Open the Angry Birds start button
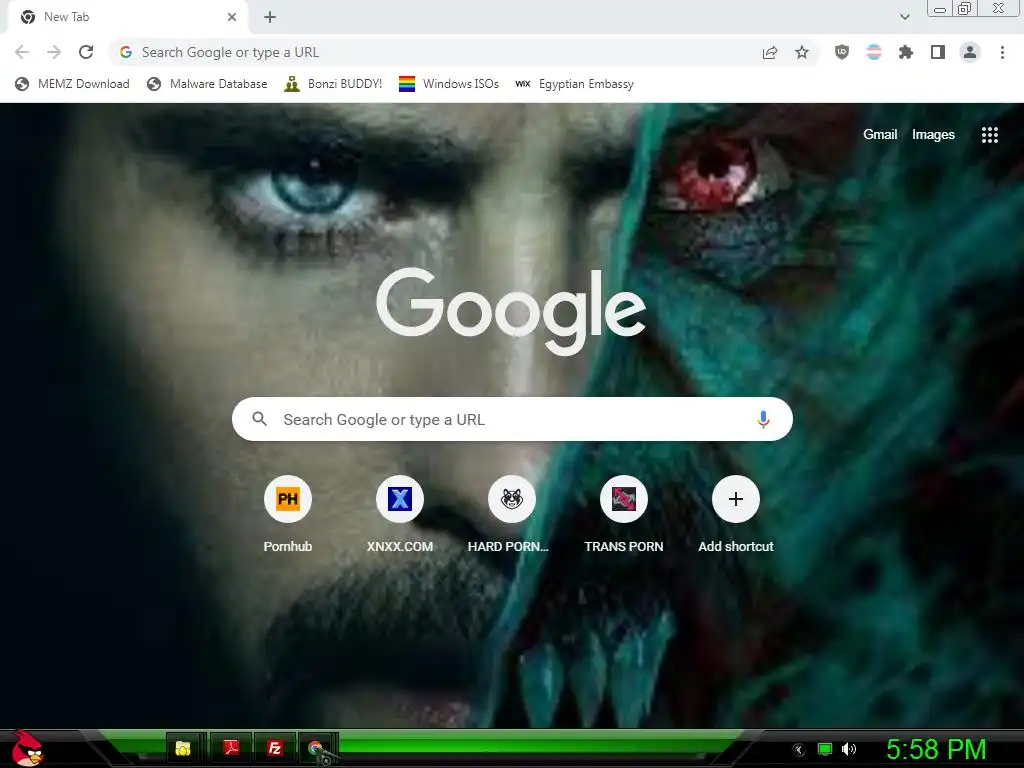This screenshot has height=768, width=1024. (x=27, y=748)
